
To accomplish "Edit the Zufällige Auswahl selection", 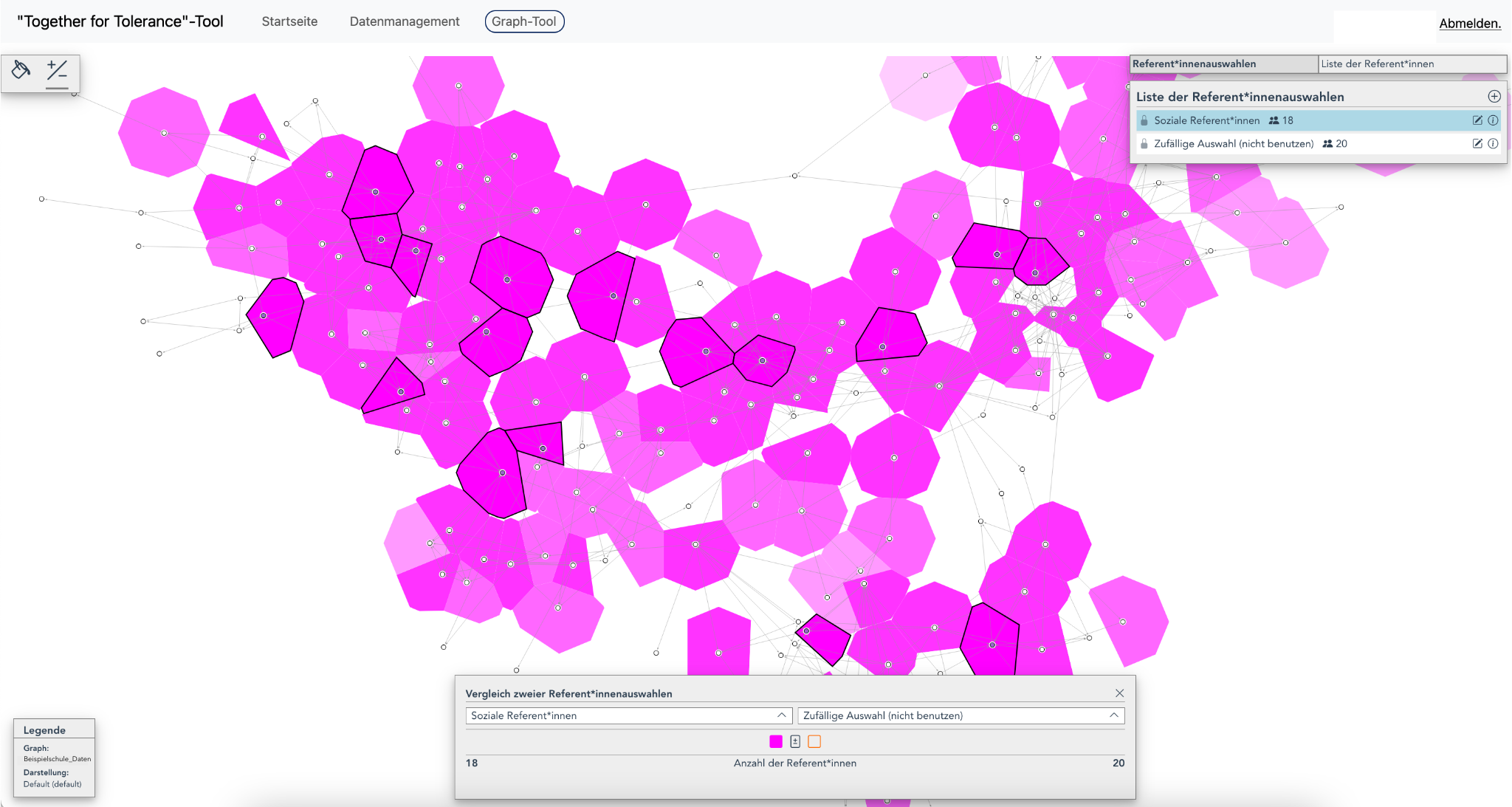I will pyautogui.click(x=1477, y=144).
